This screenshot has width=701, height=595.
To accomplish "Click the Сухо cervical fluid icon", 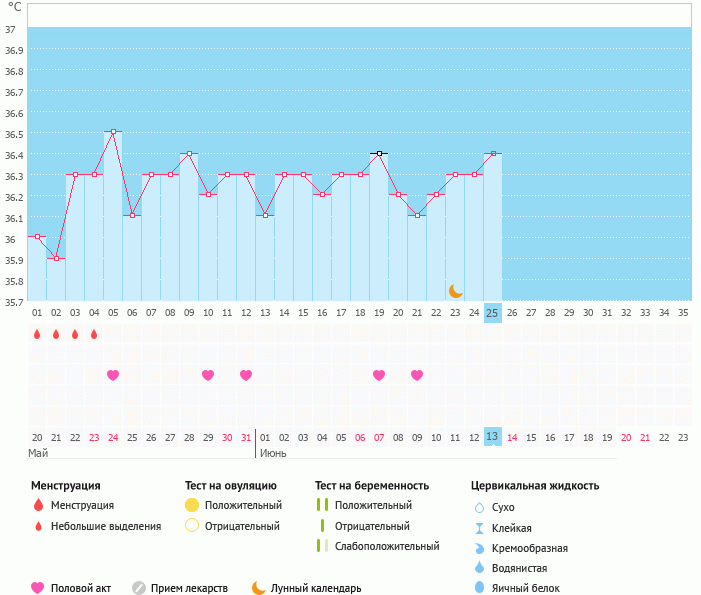I will pyautogui.click(x=480, y=507).
